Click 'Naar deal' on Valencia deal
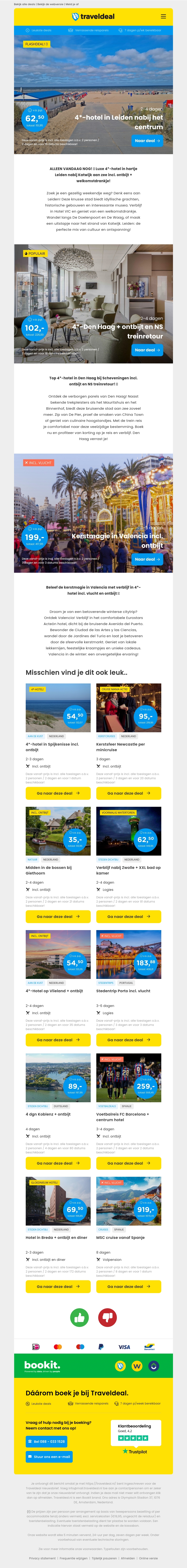This screenshot has height=1568, width=187. tap(147, 559)
